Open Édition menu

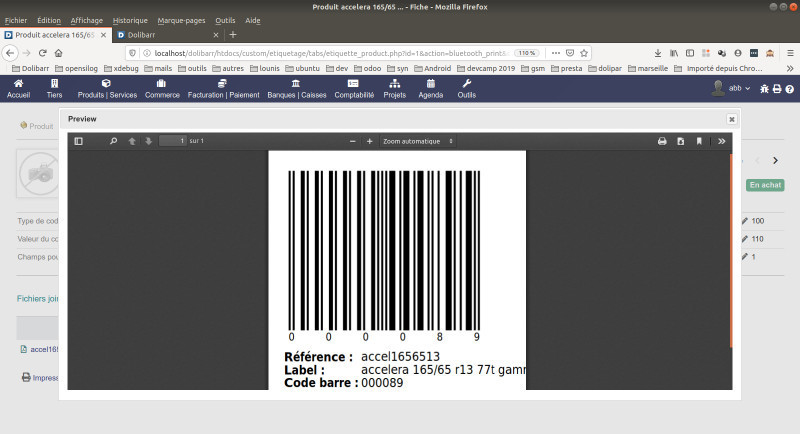tap(49, 20)
